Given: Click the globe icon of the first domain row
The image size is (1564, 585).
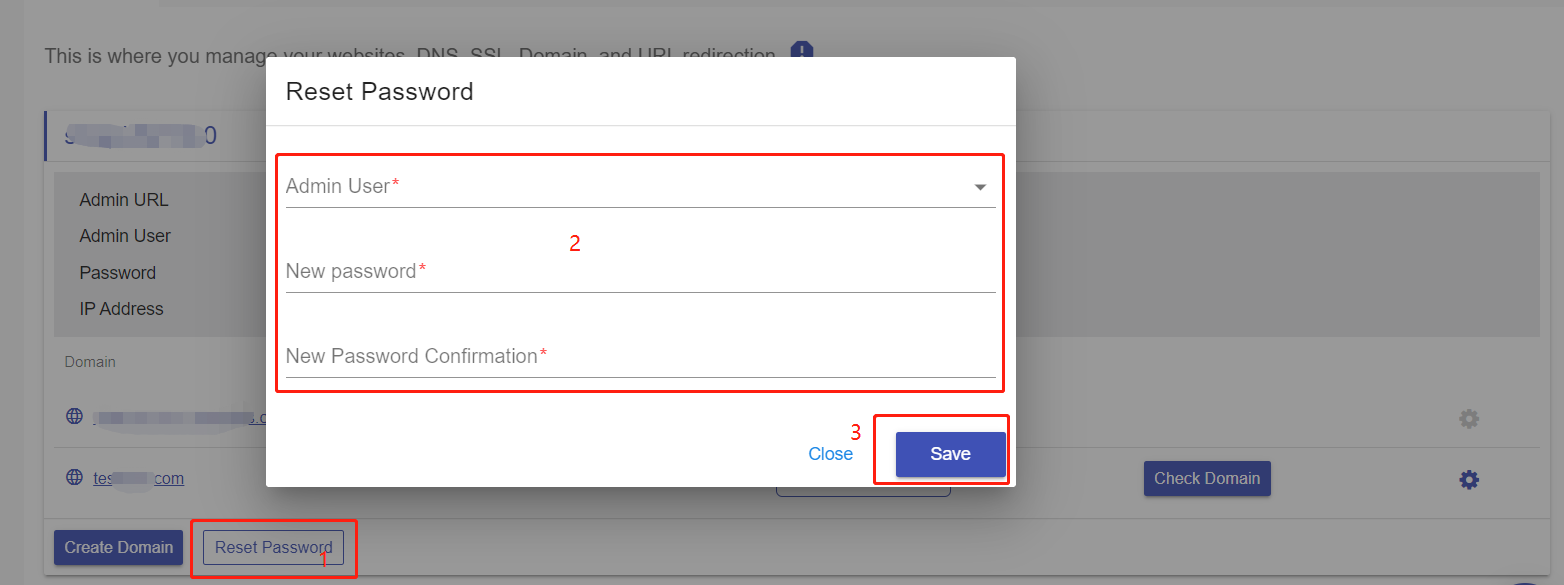Looking at the screenshot, I should pyautogui.click(x=74, y=416).
